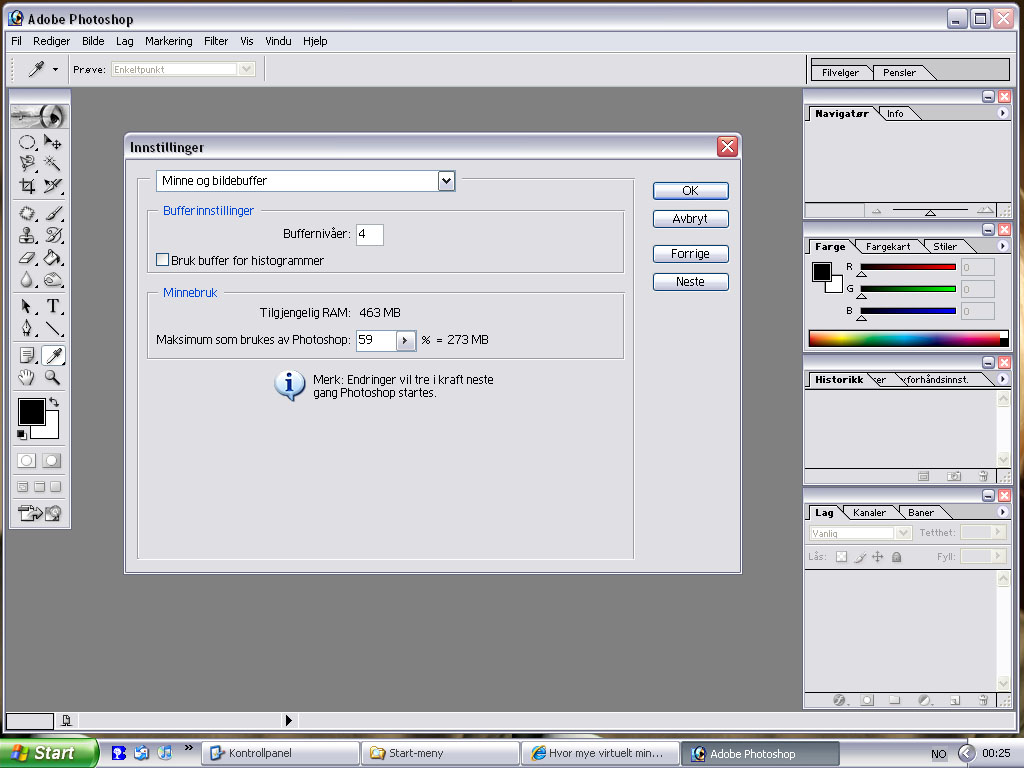This screenshot has height=768, width=1024.
Task: Switch to Quick Mask mode
Action: coord(52,460)
